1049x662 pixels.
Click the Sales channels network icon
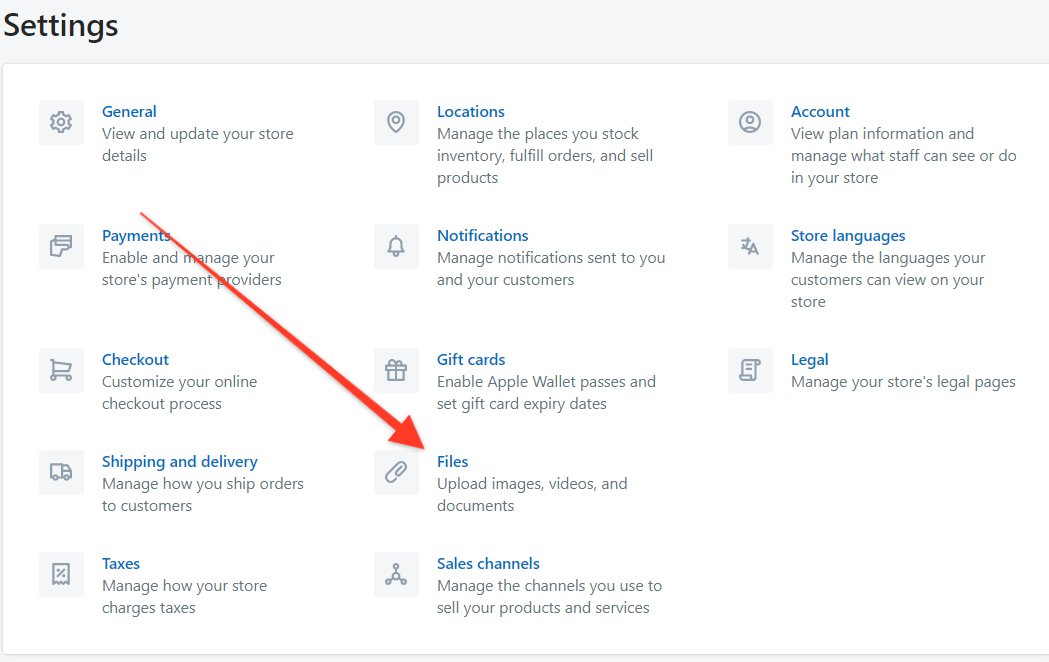click(x=396, y=574)
